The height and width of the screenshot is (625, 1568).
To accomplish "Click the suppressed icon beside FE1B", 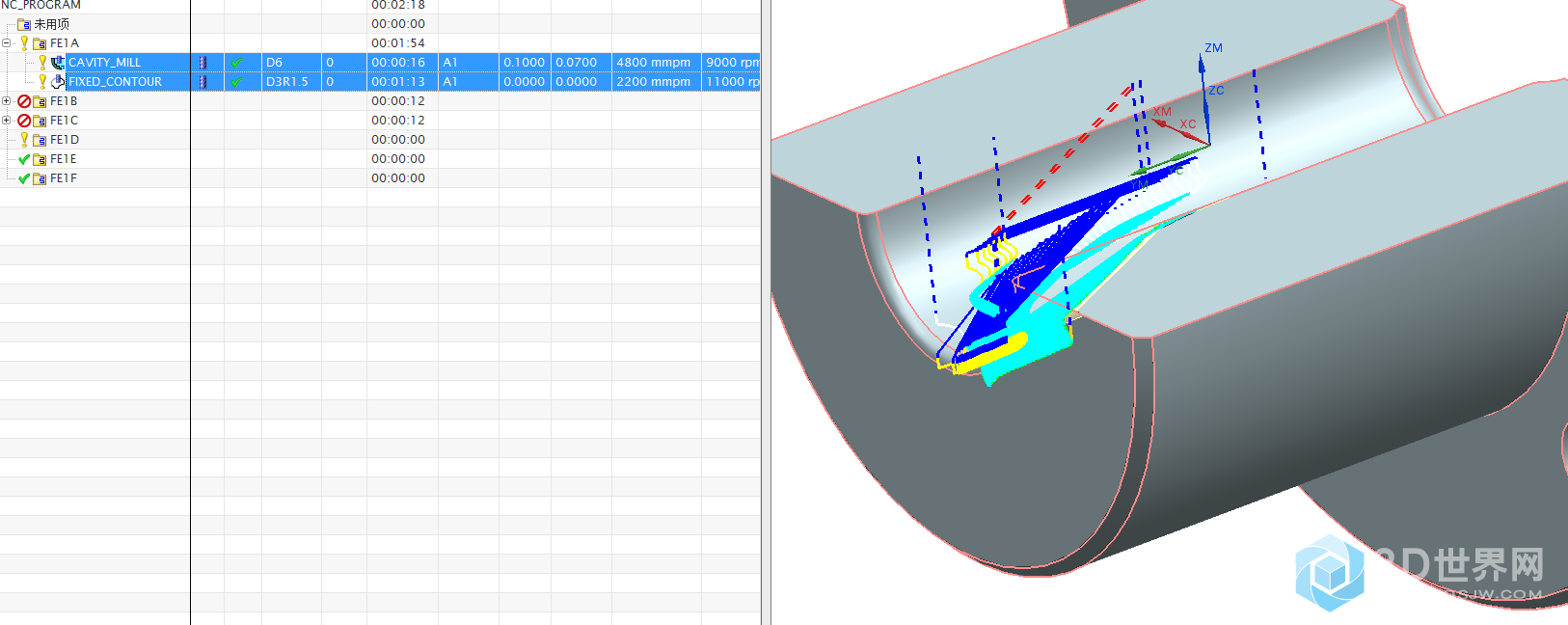I will coord(24,101).
